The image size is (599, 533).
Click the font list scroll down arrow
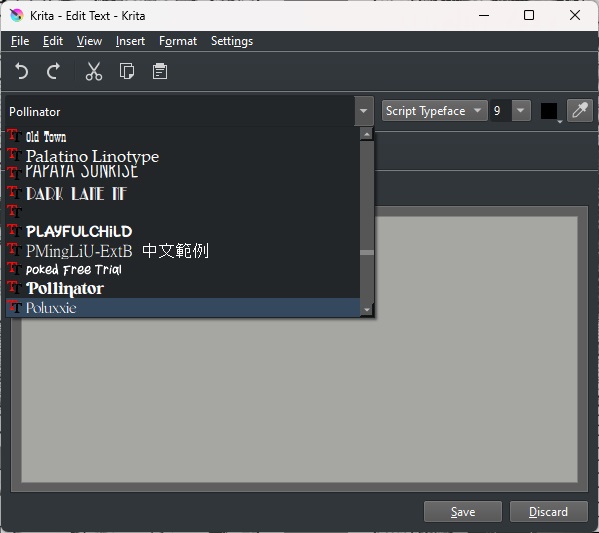tap(367, 310)
